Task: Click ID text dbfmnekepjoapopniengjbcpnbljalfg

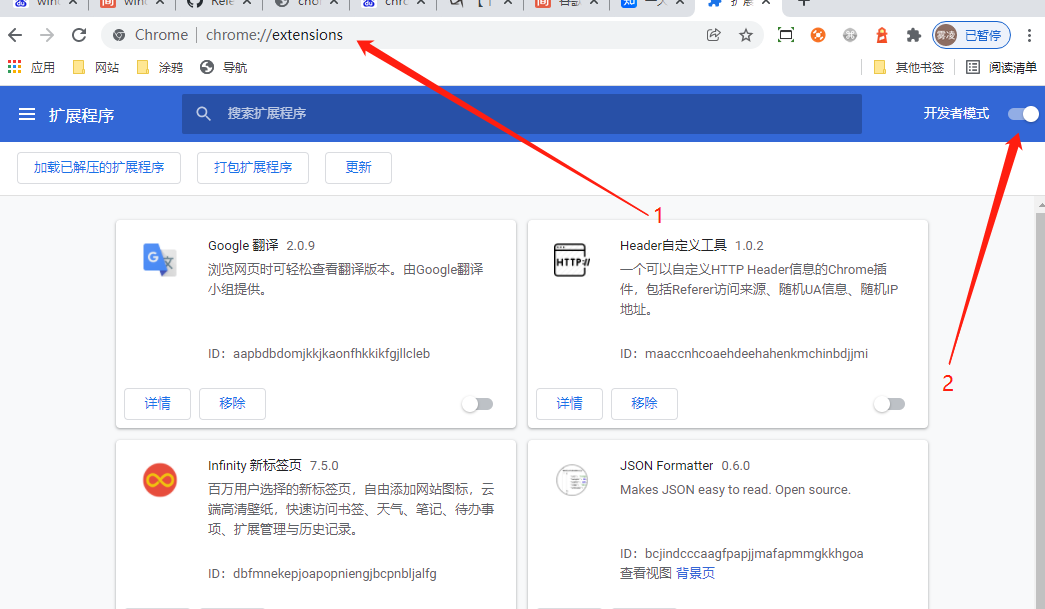Action: pos(335,574)
